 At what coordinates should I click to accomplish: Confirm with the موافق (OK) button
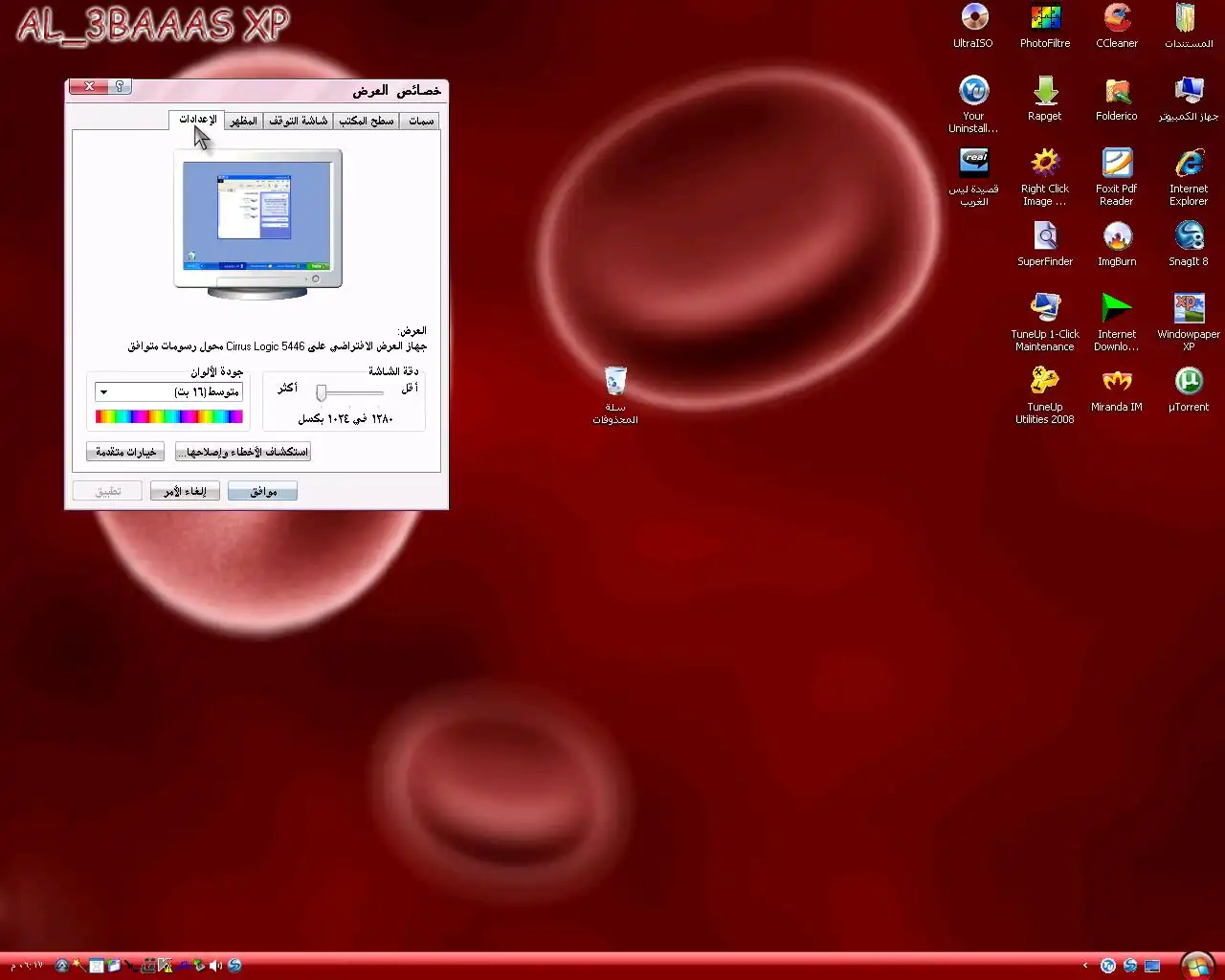click(x=262, y=491)
